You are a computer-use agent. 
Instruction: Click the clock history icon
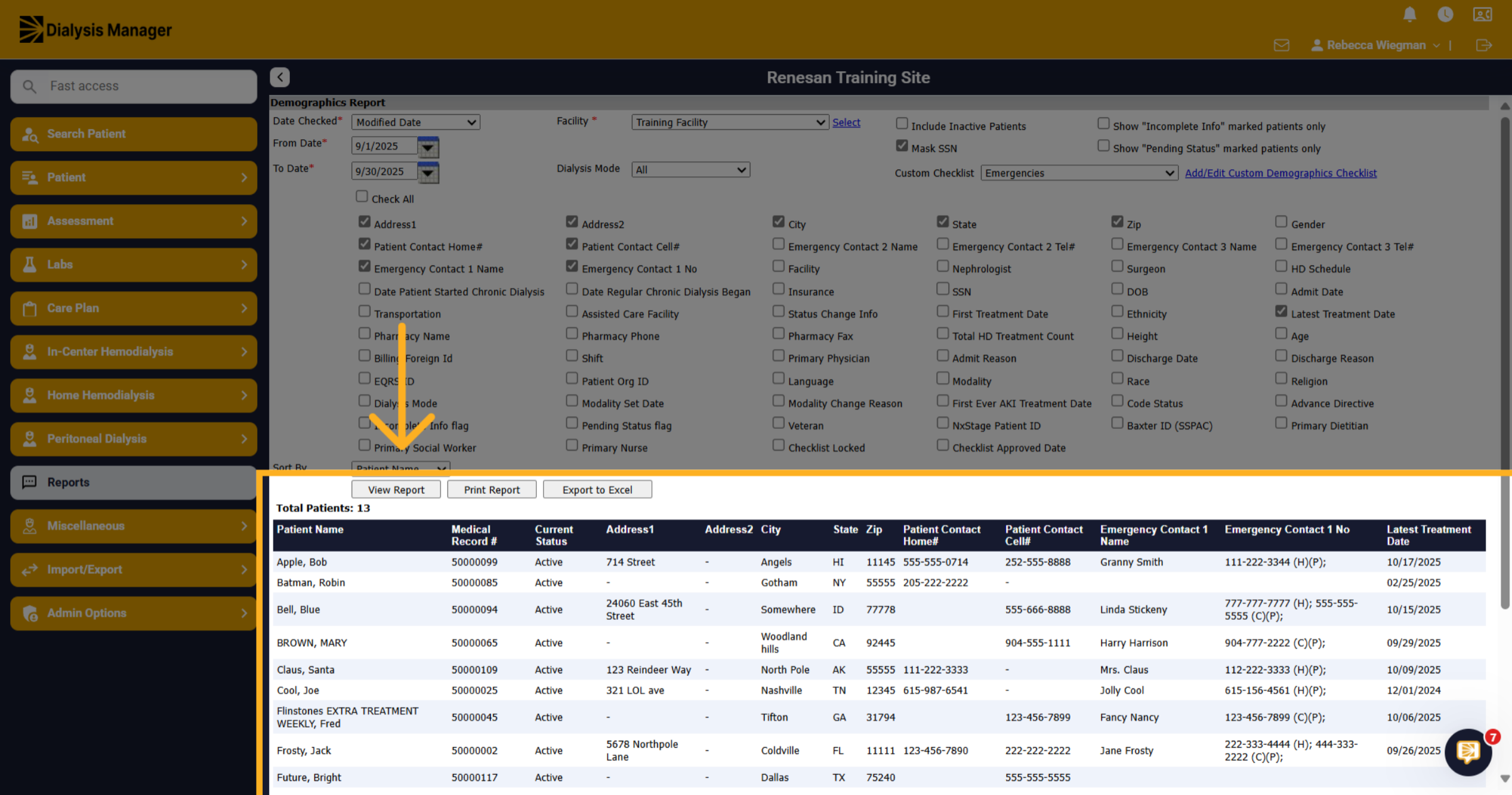[1445, 14]
